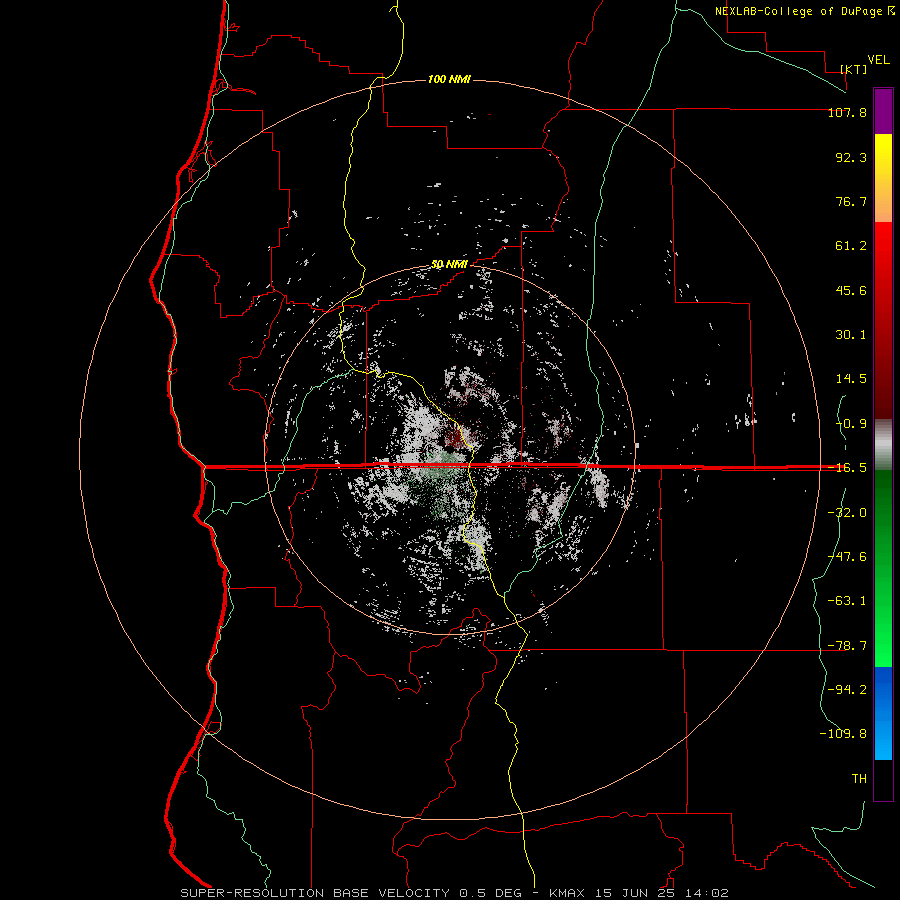900x900 pixels.
Task: Click the 107.8 value on velocity scale
Action: tap(847, 112)
